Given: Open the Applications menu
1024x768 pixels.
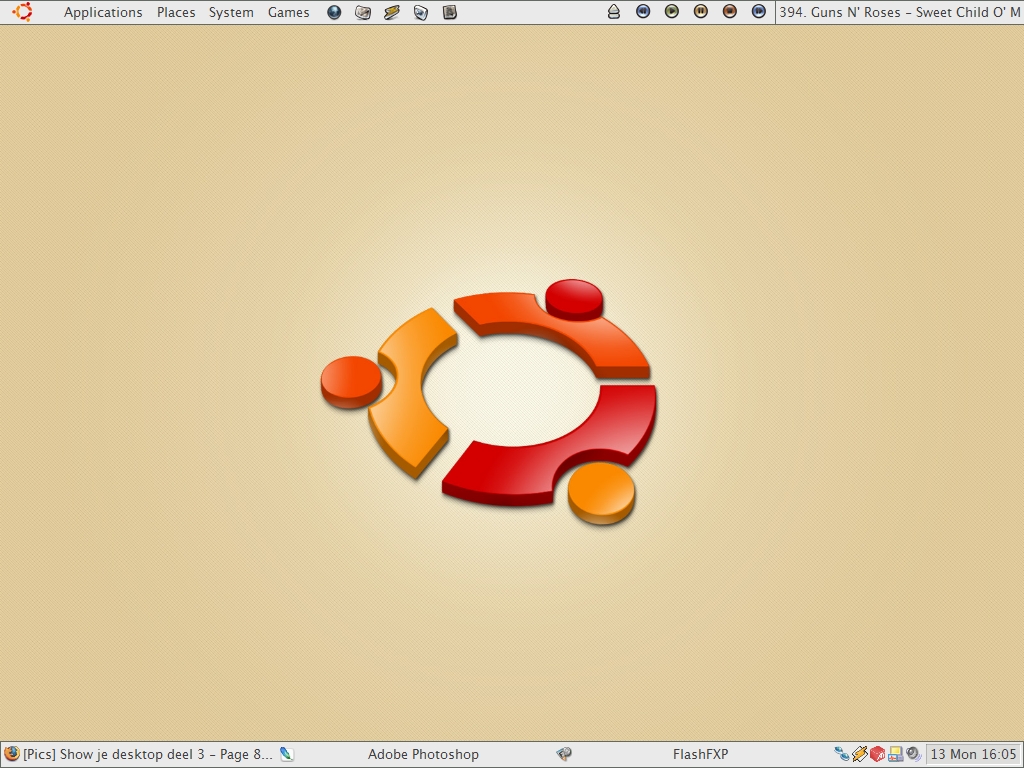Looking at the screenshot, I should (103, 12).
